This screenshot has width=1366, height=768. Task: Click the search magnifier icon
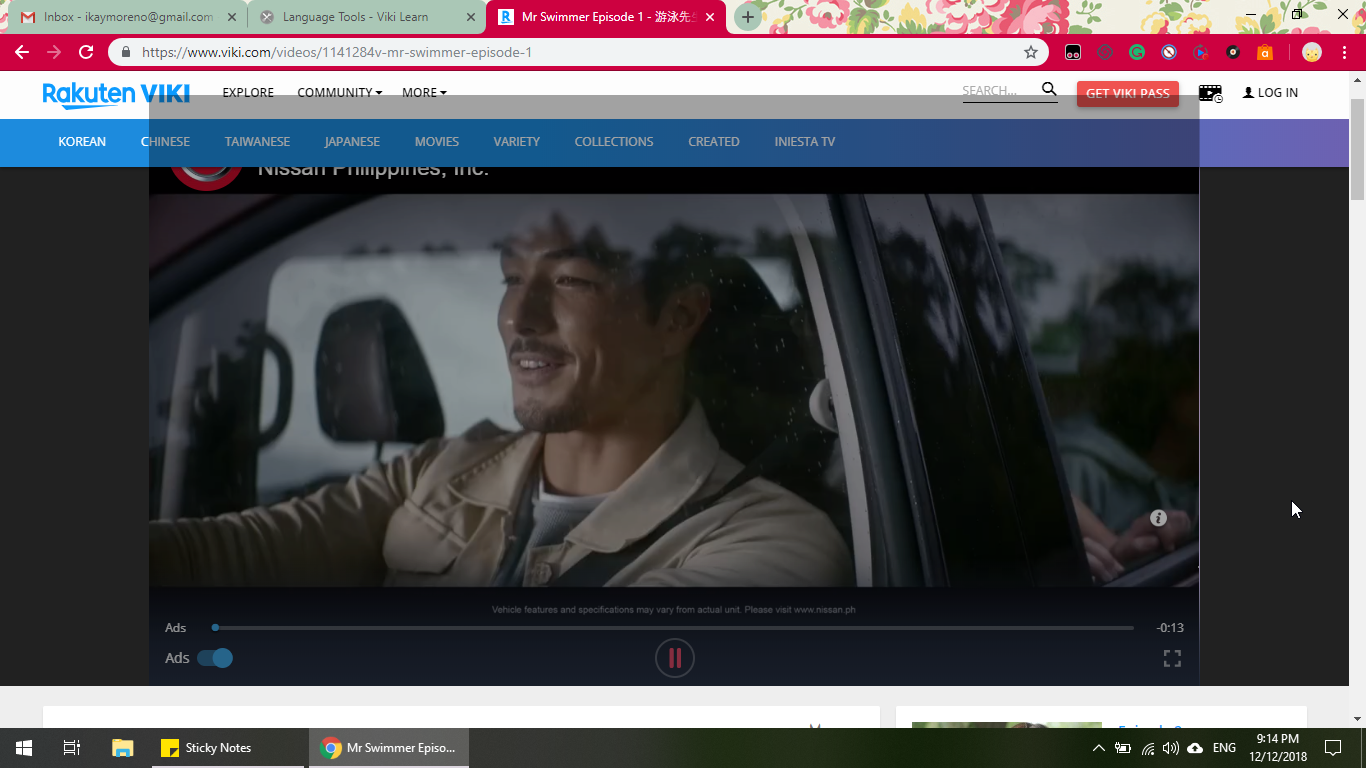(1049, 90)
